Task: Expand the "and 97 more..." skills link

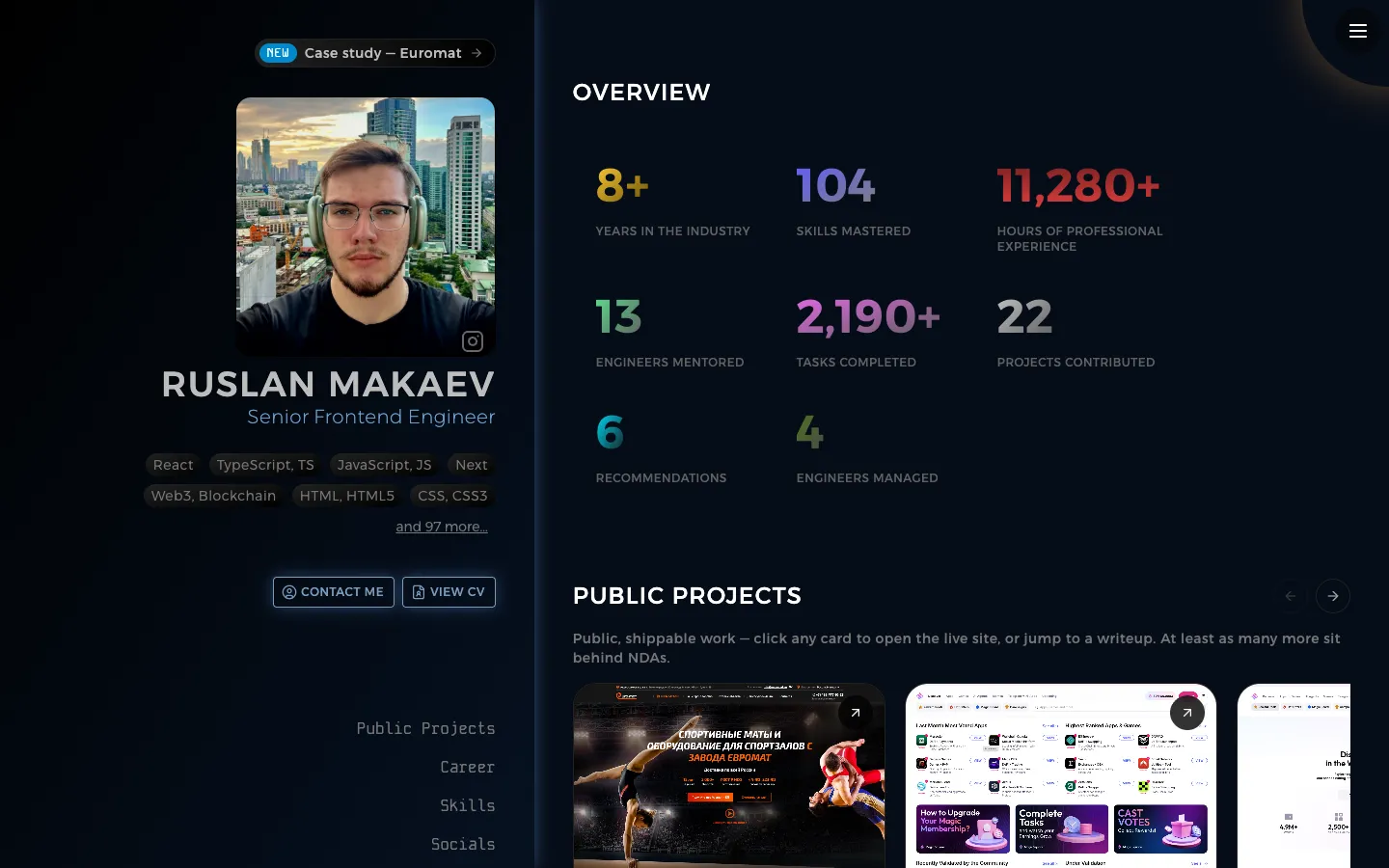Action: coord(442,527)
